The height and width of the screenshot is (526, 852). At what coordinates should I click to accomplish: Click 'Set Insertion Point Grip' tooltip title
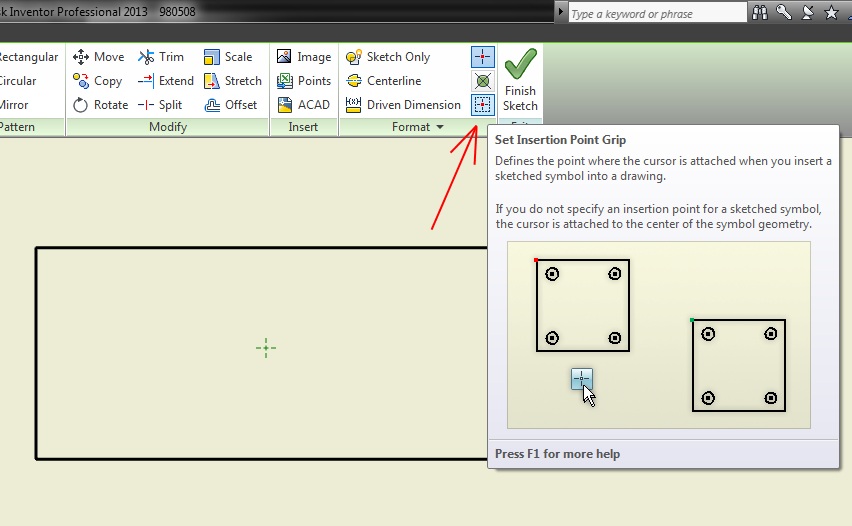pyautogui.click(x=560, y=140)
